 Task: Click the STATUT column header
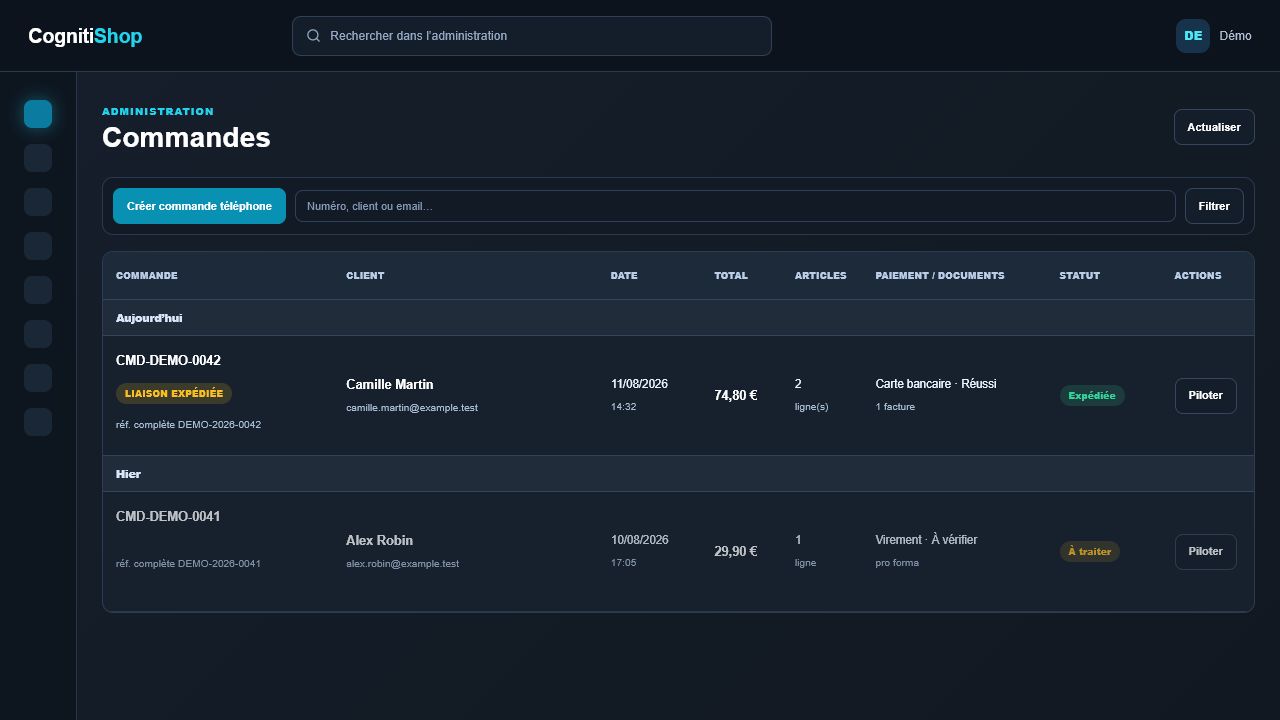(x=1080, y=276)
